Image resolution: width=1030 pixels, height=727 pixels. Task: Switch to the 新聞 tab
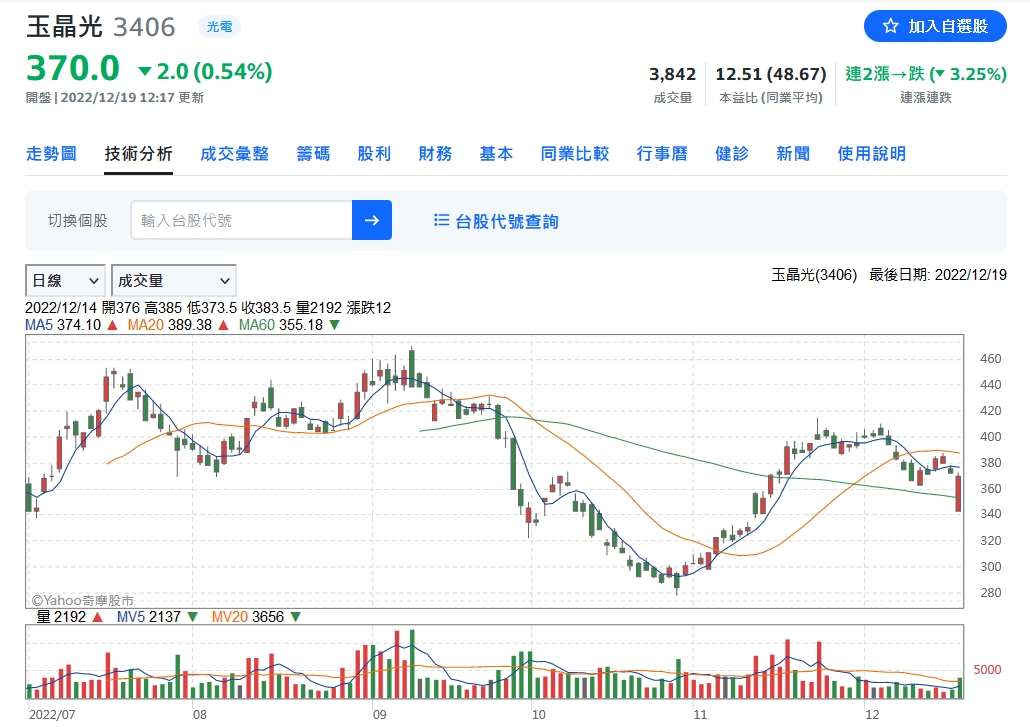(793, 154)
